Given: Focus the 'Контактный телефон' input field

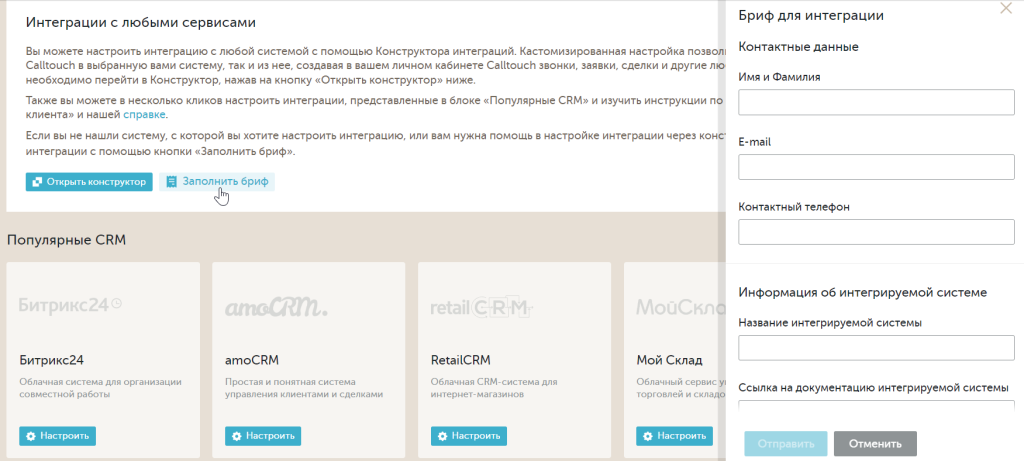Looking at the screenshot, I should click(876, 232).
